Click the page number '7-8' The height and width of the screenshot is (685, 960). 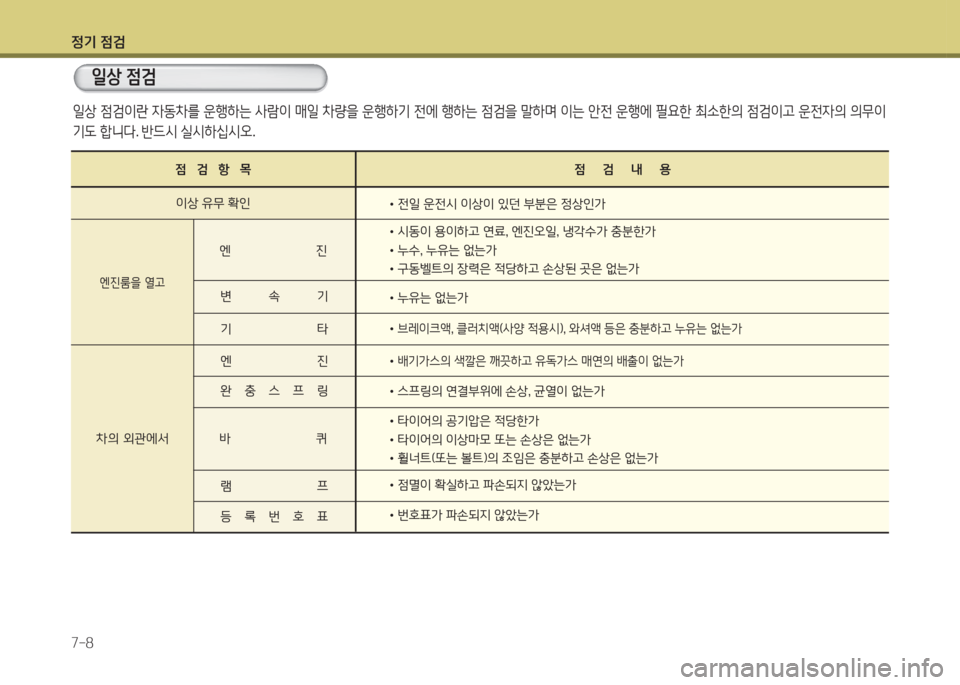click(82, 642)
